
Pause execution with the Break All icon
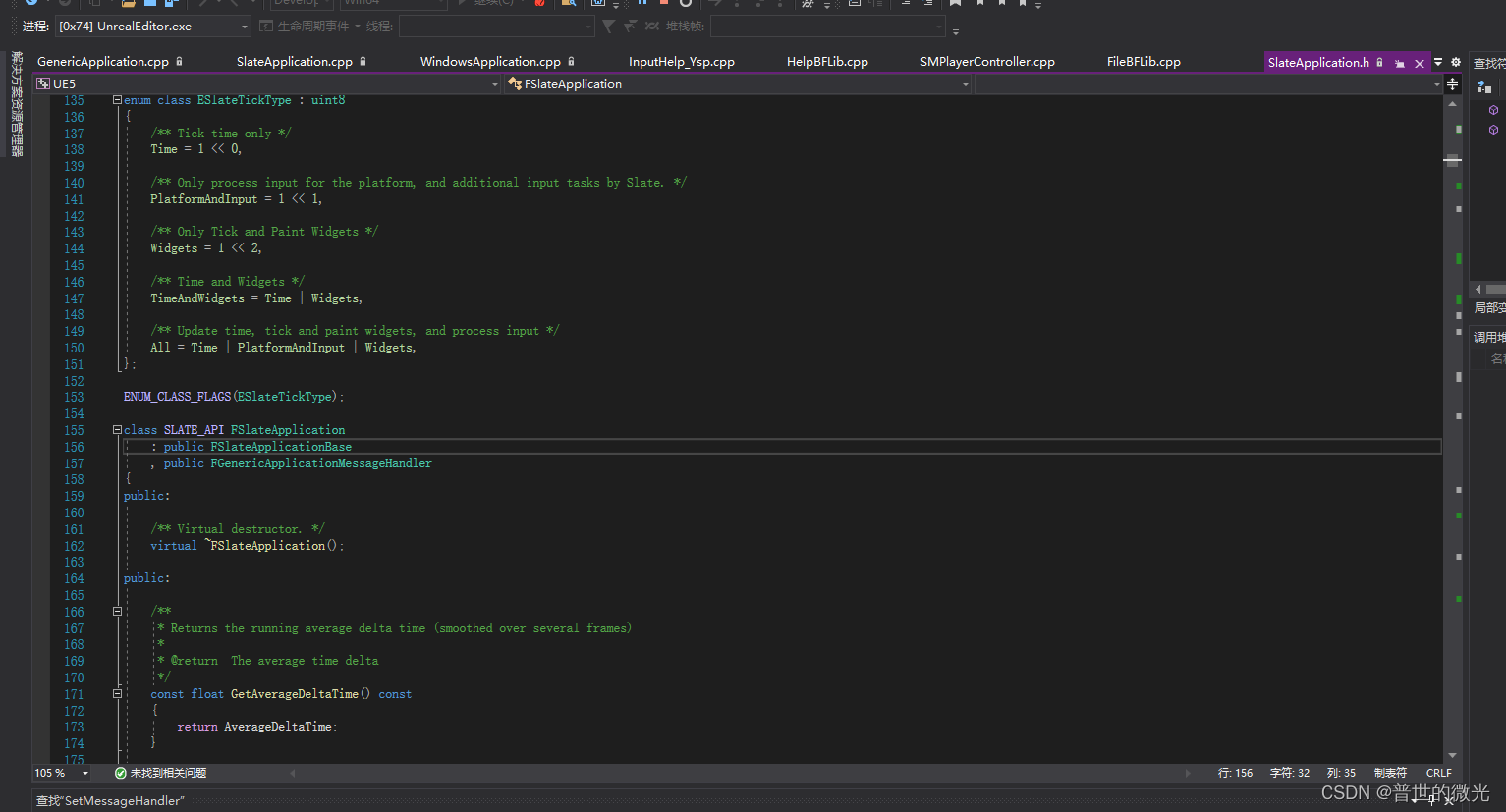coord(642,5)
